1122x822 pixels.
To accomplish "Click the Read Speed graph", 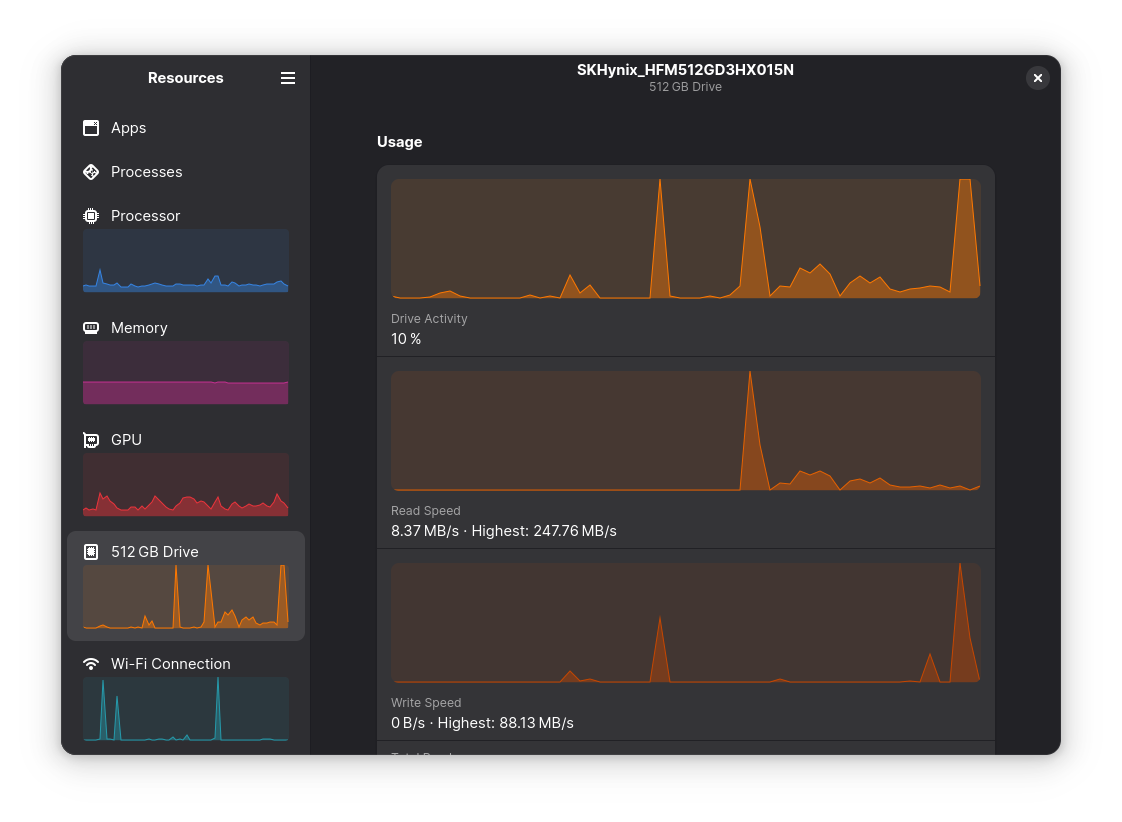I will coord(685,431).
